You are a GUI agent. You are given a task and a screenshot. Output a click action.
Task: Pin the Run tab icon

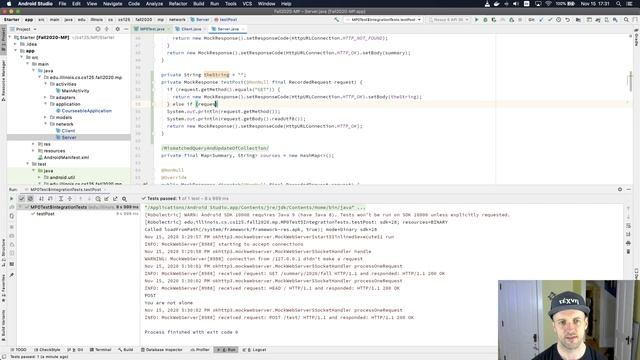[x=12, y=275]
